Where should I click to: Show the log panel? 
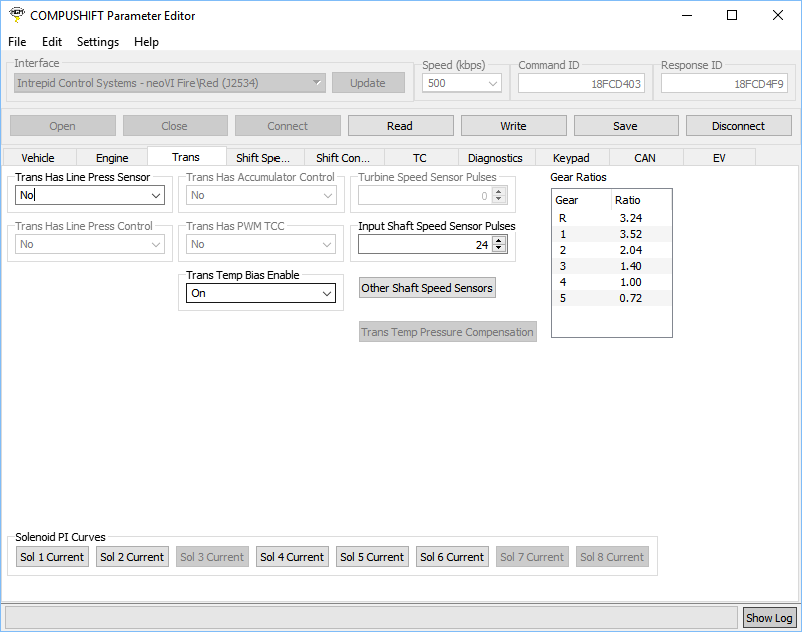(769, 618)
